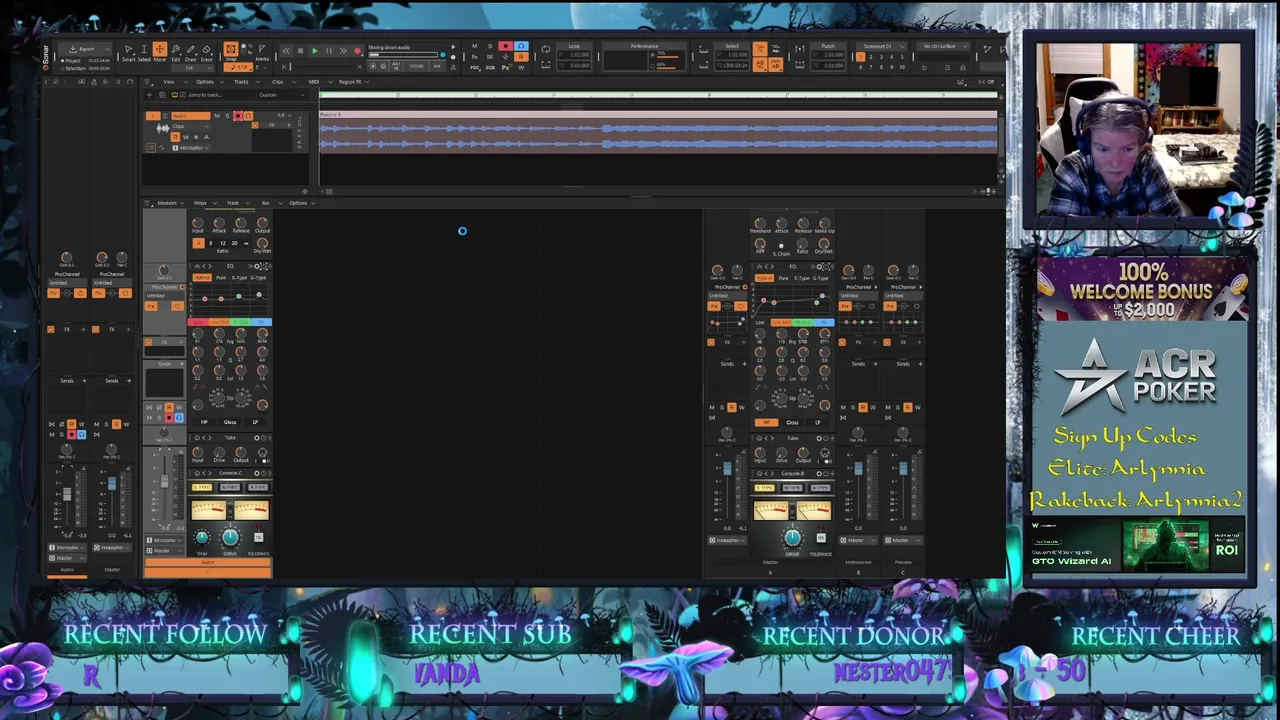Select Pure EQ mode on Audio strip
This screenshot has height=720, width=1280.
[x=221, y=278]
